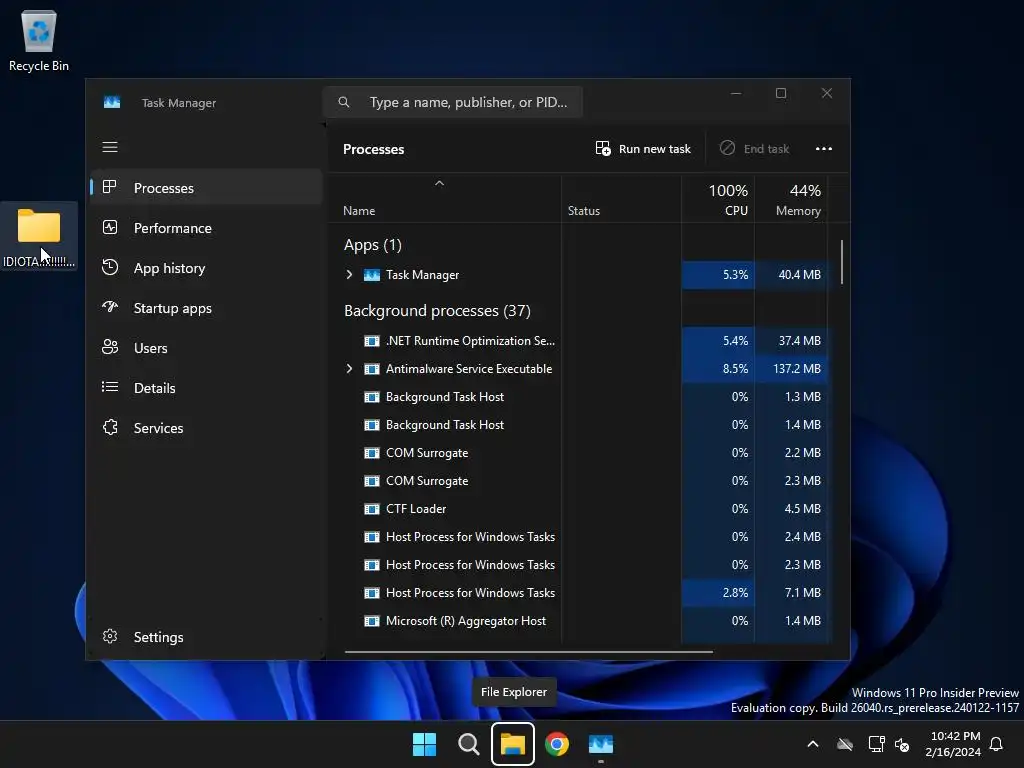Click the Antimalware Service Executable icon
The image size is (1024, 768).
[372, 369]
